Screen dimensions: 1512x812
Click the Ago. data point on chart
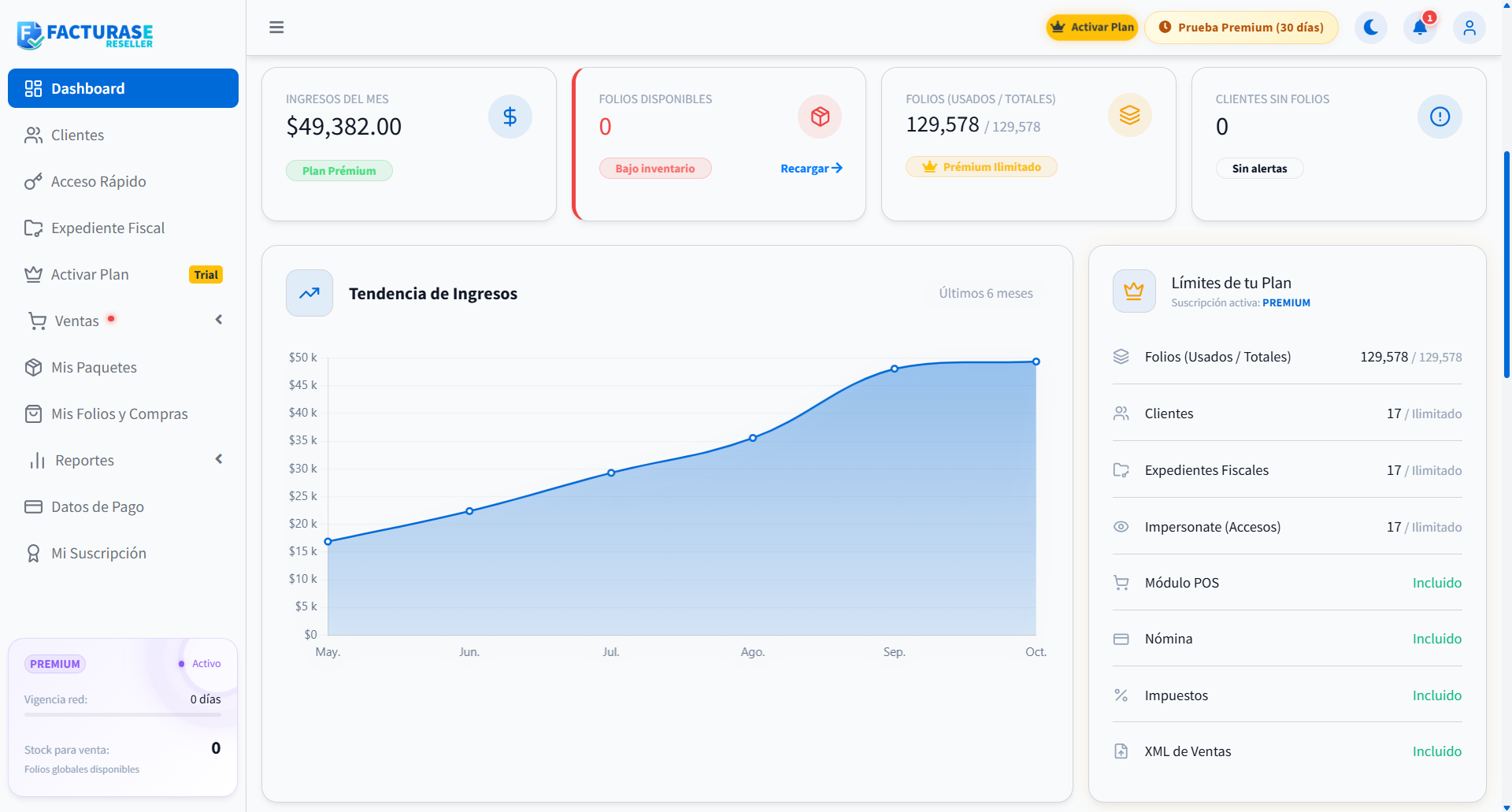753,438
